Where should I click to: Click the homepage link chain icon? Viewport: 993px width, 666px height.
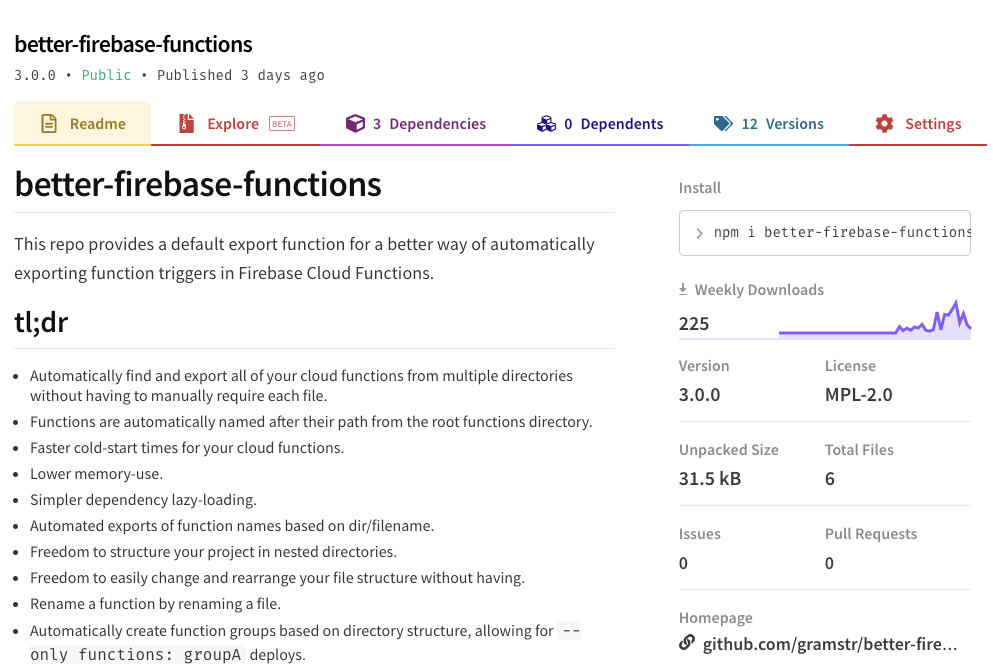[687, 643]
